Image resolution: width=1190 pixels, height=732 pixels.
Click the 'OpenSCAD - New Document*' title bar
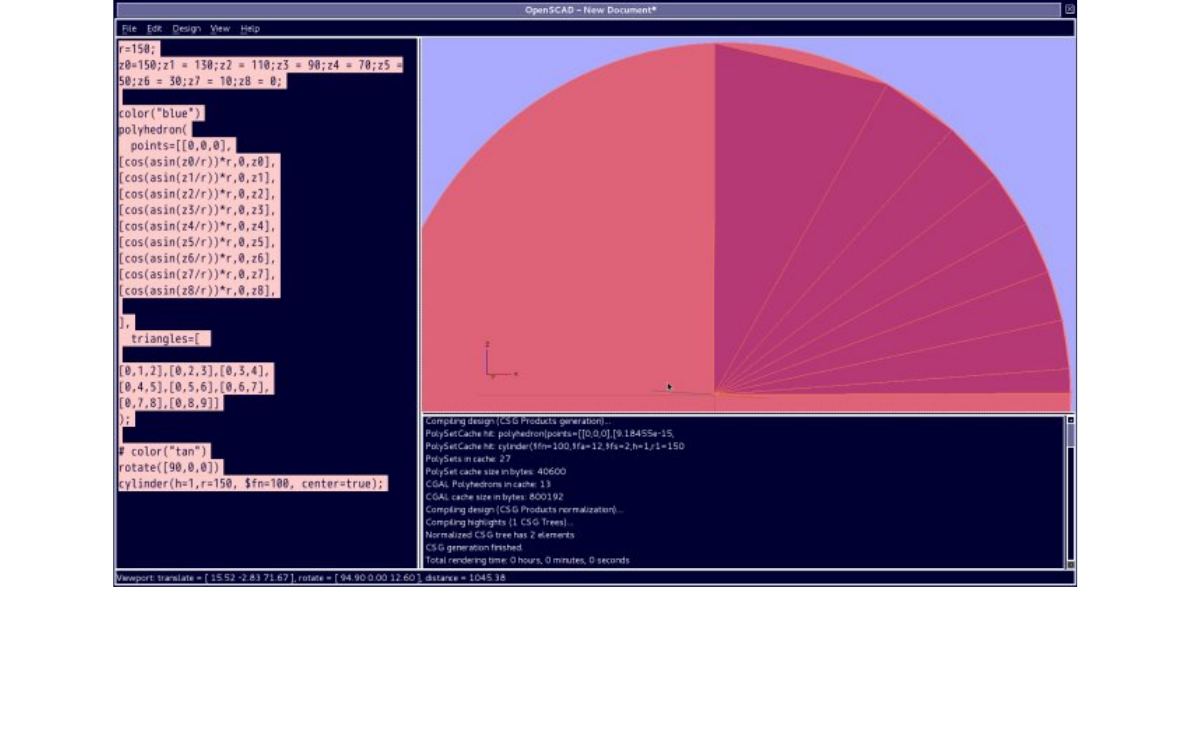(590, 10)
